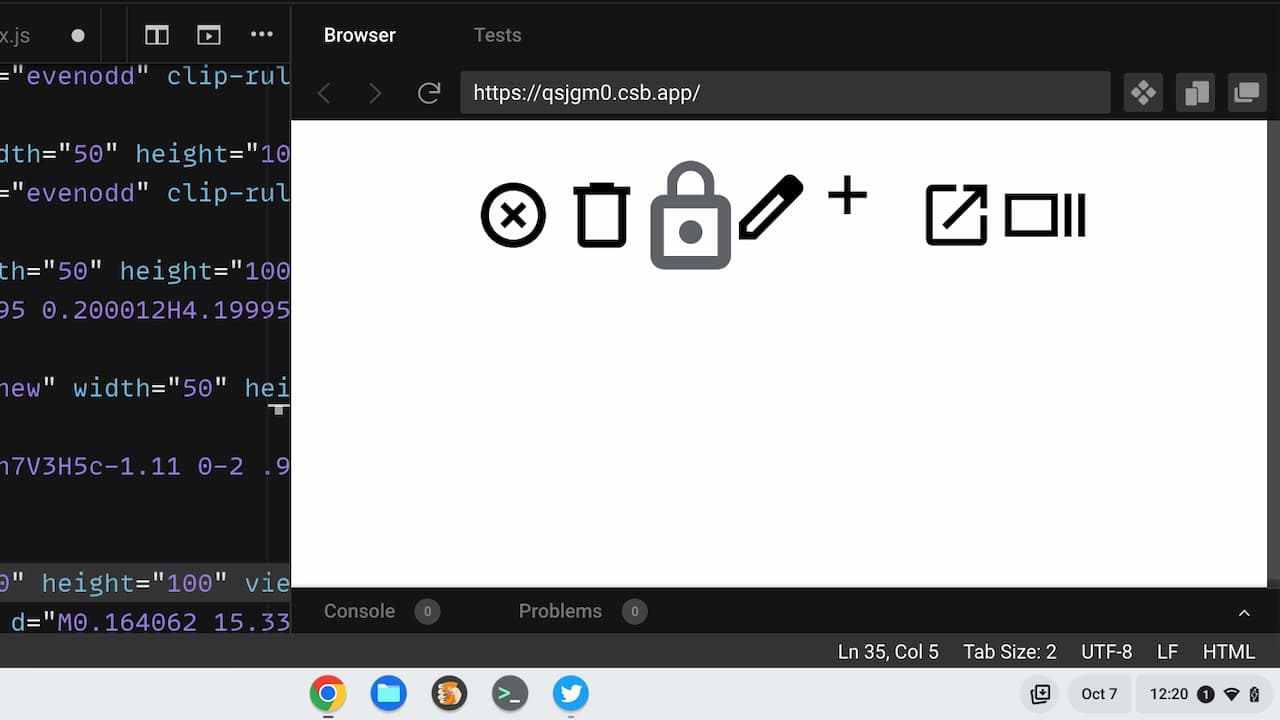Screen dimensions: 1280x720
Task: Refresh the preview browser page
Action: click(x=429, y=93)
